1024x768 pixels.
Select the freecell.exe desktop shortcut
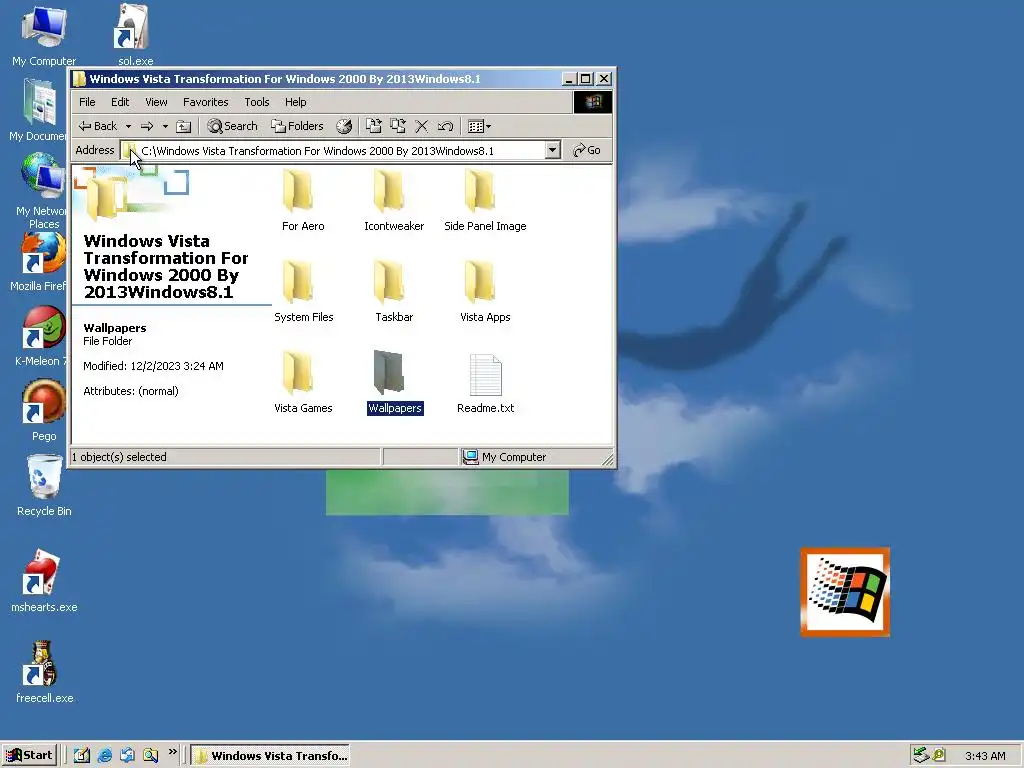click(44, 673)
